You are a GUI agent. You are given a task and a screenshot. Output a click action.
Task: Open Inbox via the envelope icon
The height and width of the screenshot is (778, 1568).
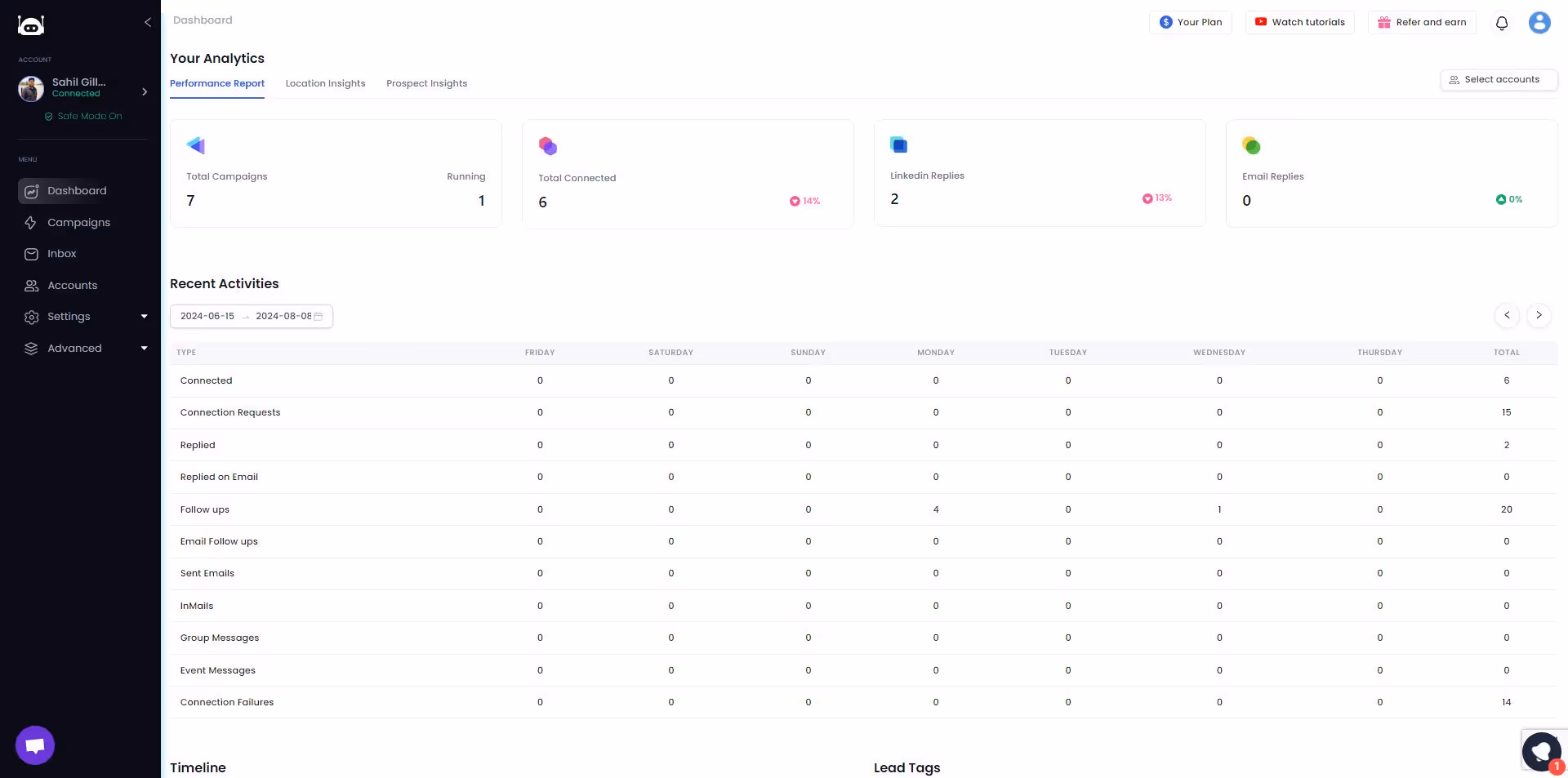click(30, 253)
